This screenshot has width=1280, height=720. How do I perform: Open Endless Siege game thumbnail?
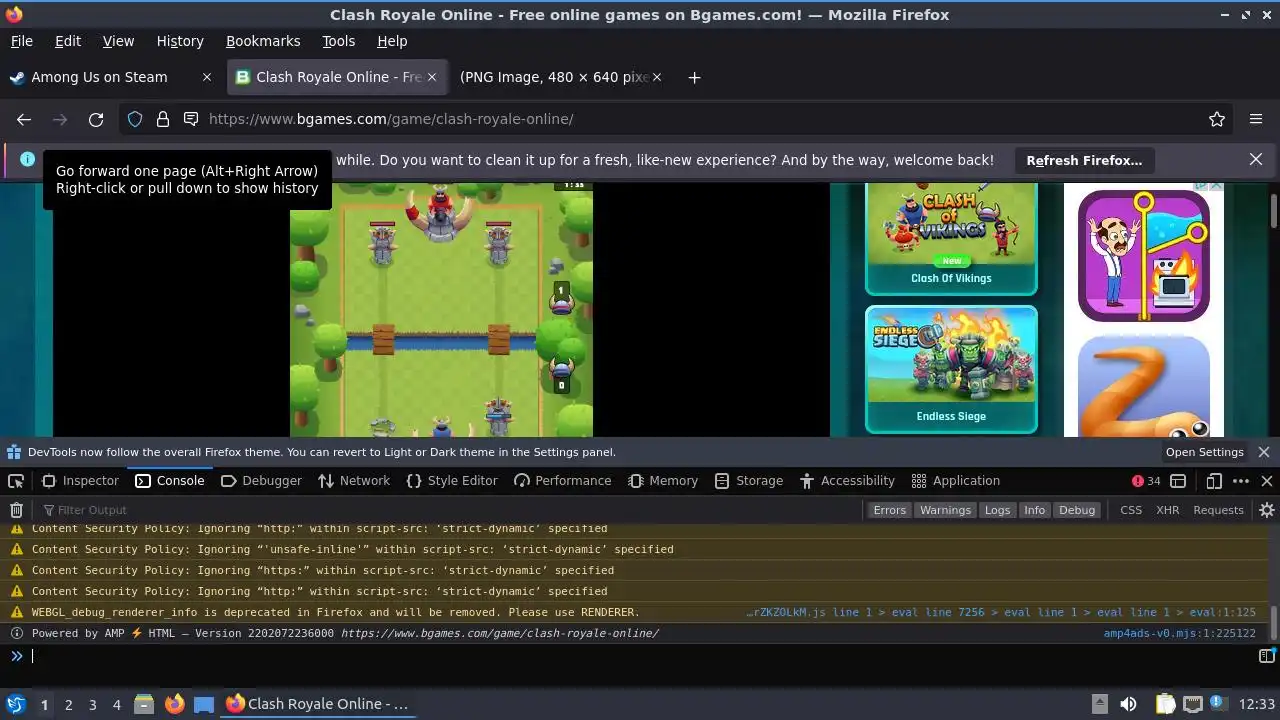pyautogui.click(x=951, y=369)
